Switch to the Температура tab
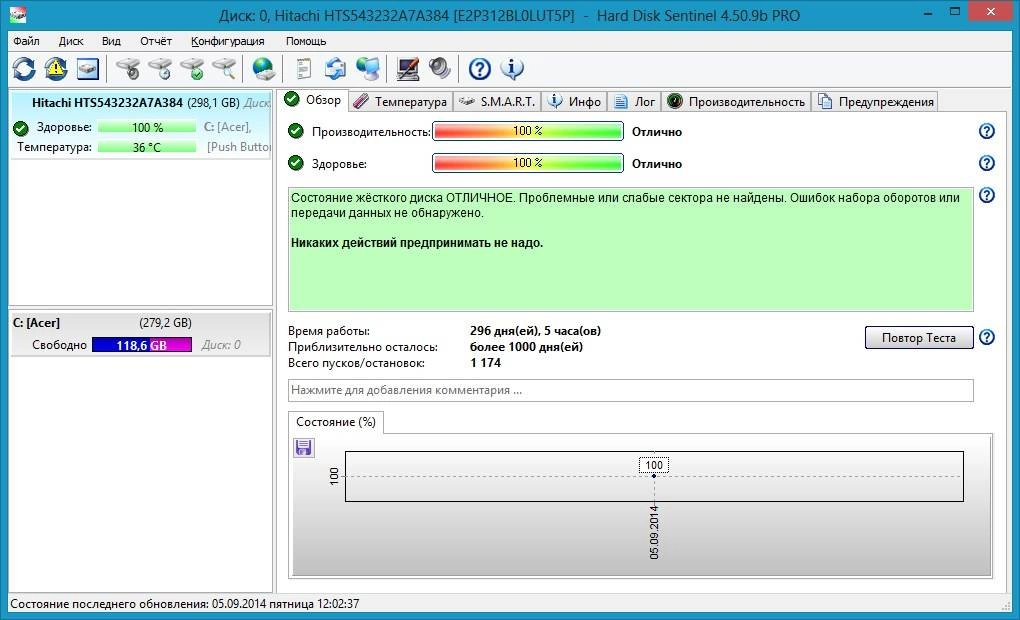 point(401,101)
